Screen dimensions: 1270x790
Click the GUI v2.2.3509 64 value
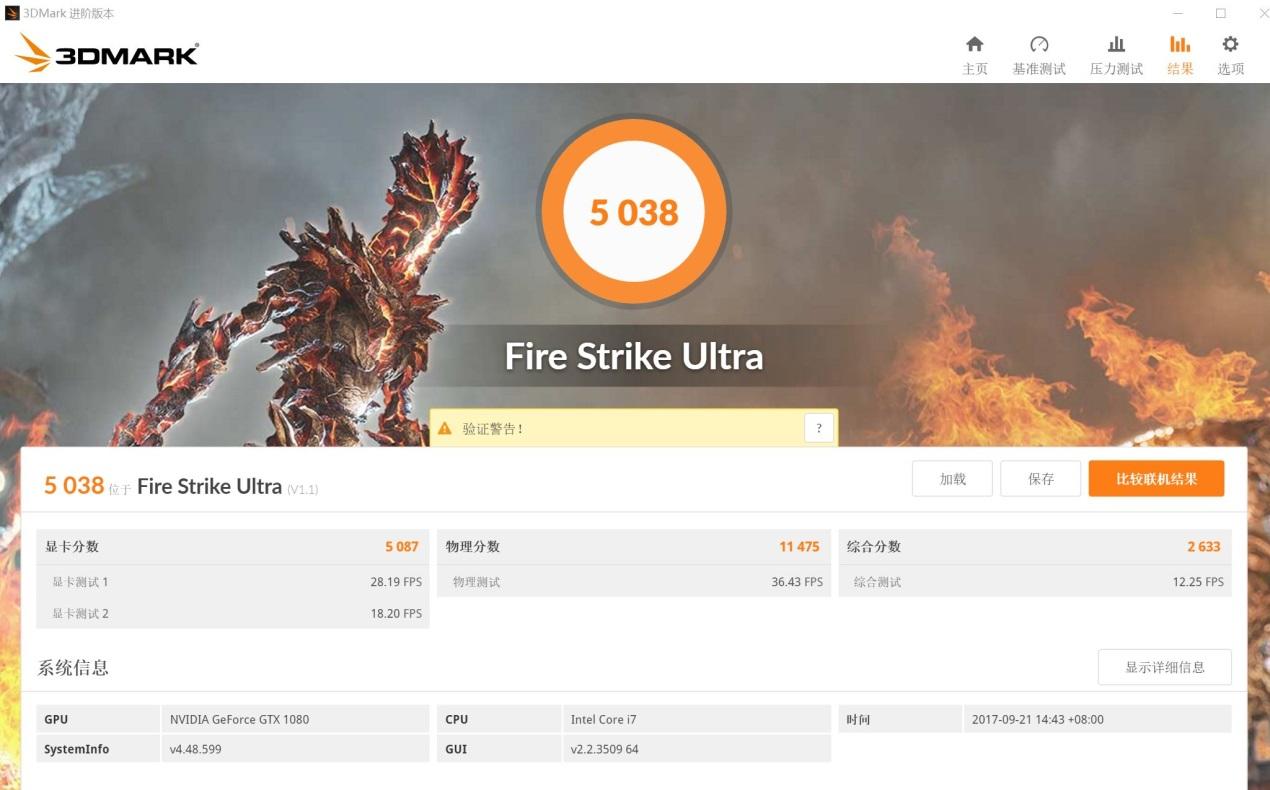point(696,749)
